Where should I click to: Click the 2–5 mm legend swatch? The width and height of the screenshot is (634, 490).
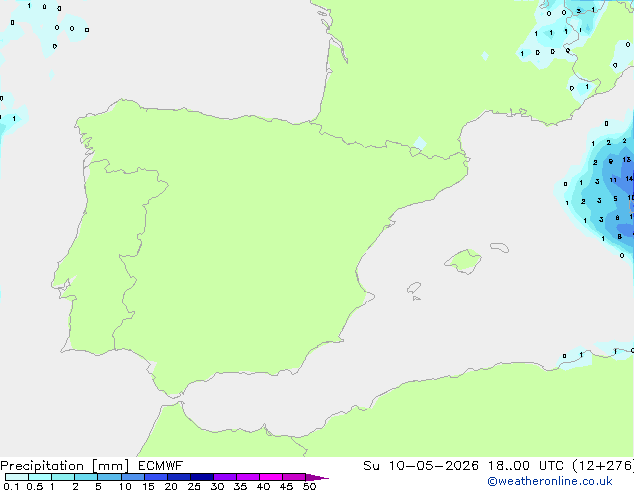tap(86, 477)
